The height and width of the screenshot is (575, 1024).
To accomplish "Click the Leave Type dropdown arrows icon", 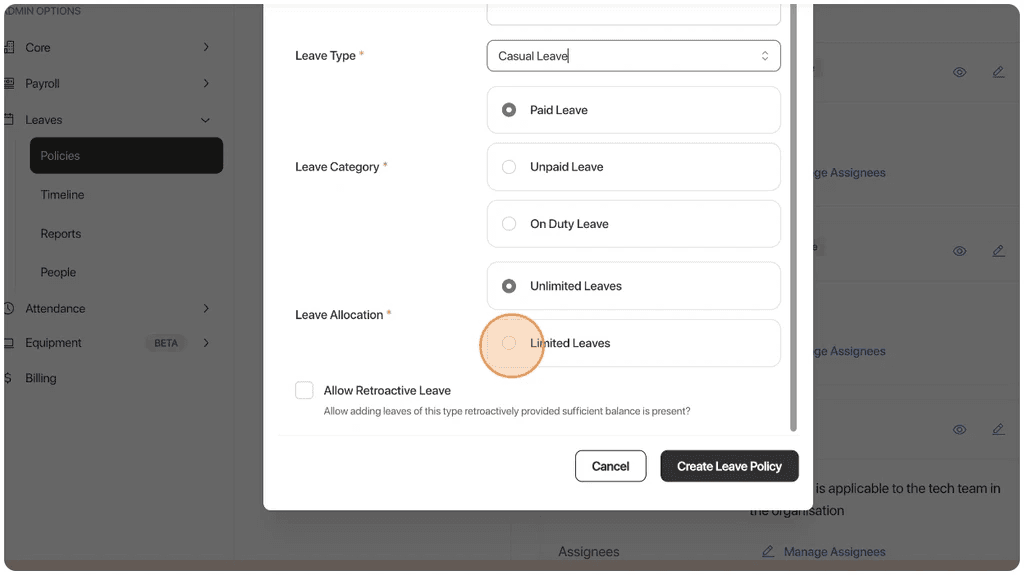I will (x=765, y=56).
